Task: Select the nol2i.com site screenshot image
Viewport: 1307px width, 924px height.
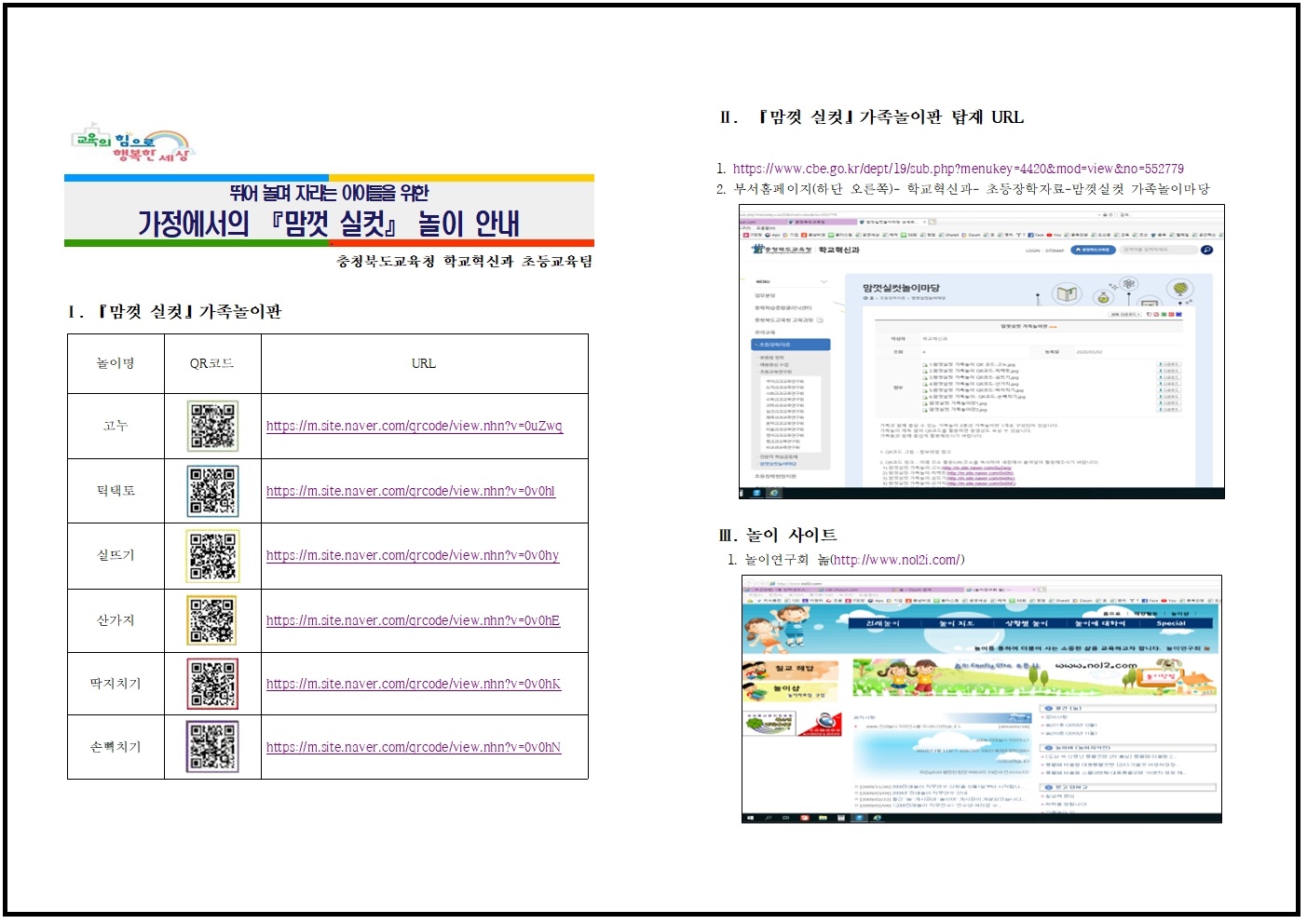Action: [x=982, y=699]
